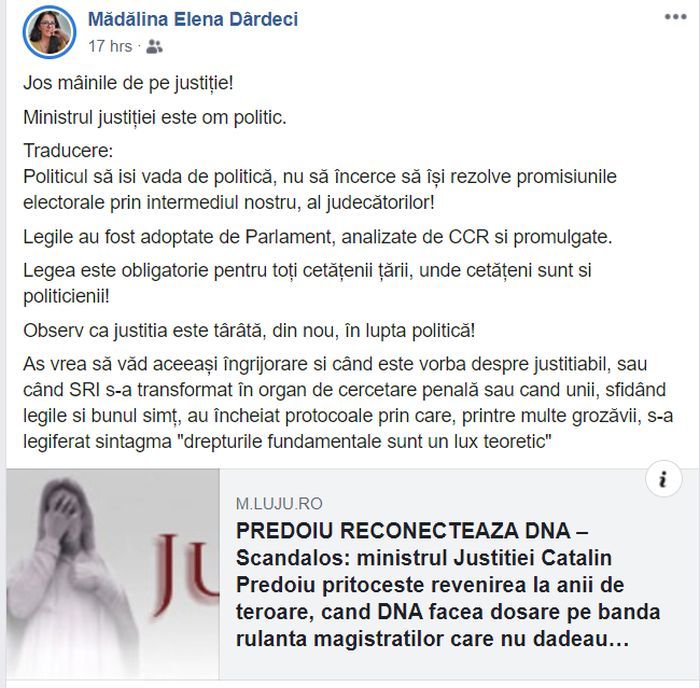Click the friends audience icon beside 17 hrs
The height and width of the screenshot is (688, 700).
pyautogui.click(x=154, y=46)
